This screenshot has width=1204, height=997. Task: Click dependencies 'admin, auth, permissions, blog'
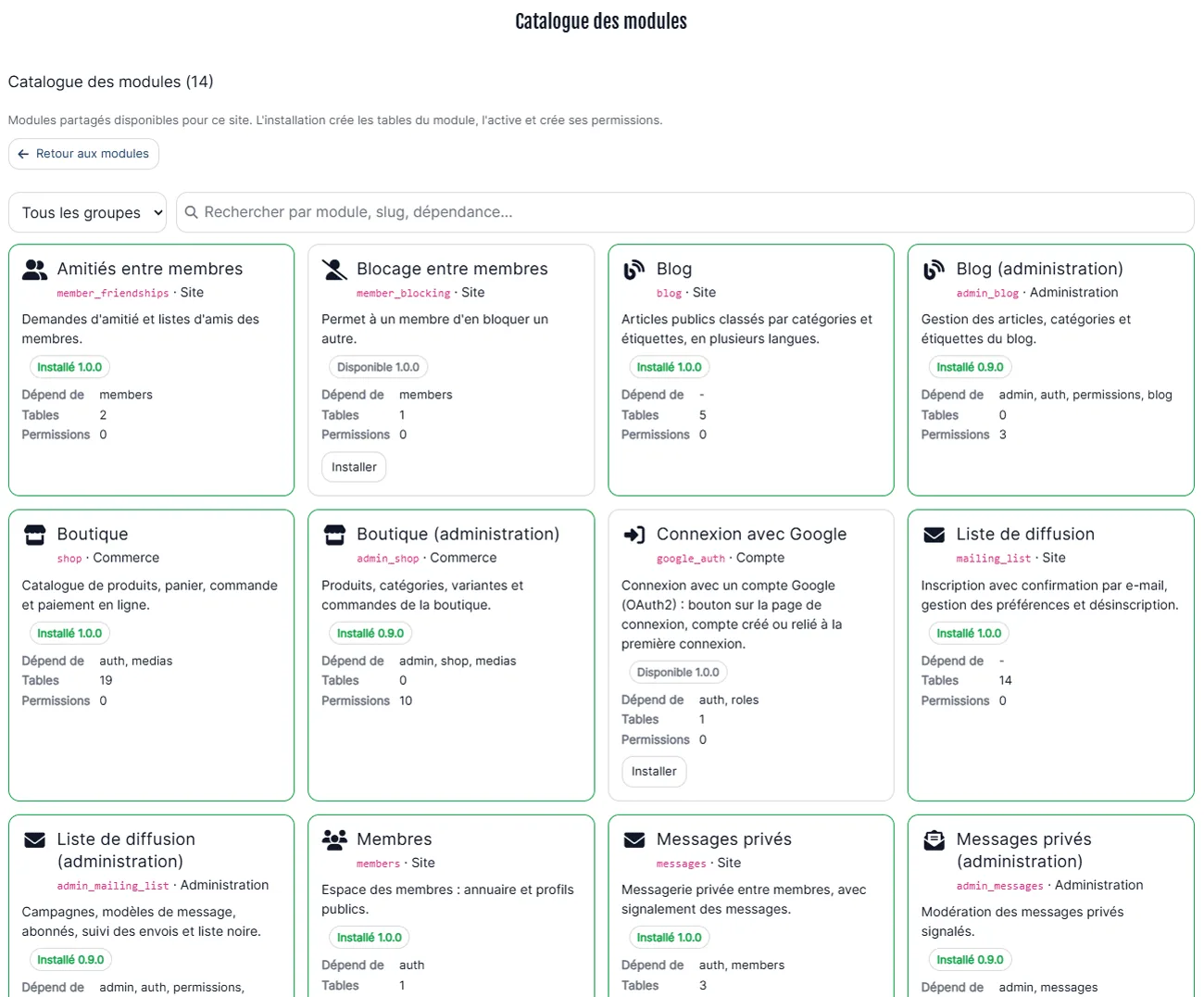coord(1085,395)
